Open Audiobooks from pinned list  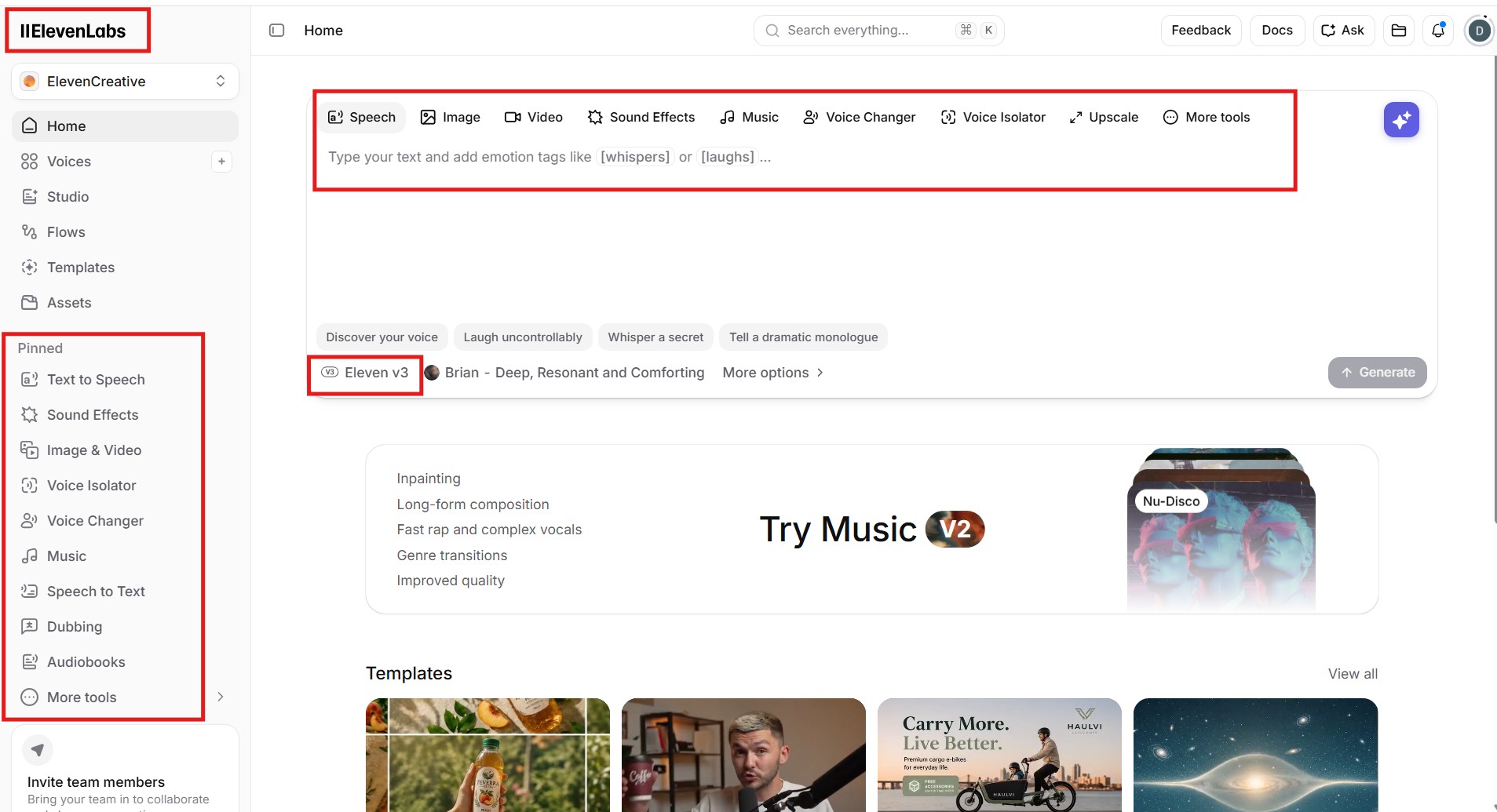[x=86, y=662]
